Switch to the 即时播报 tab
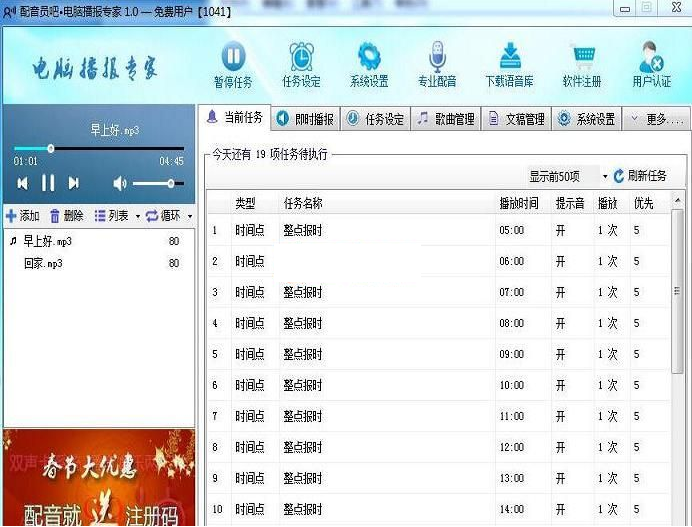 [x=306, y=119]
